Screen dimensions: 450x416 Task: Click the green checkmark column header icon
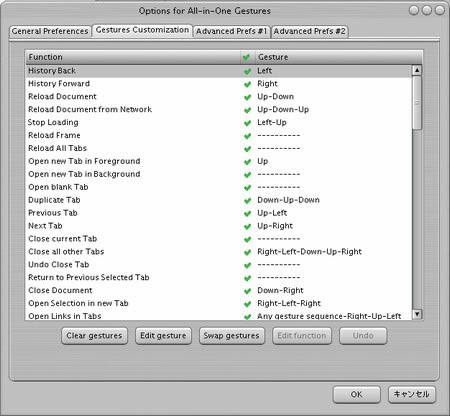pos(246,57)
